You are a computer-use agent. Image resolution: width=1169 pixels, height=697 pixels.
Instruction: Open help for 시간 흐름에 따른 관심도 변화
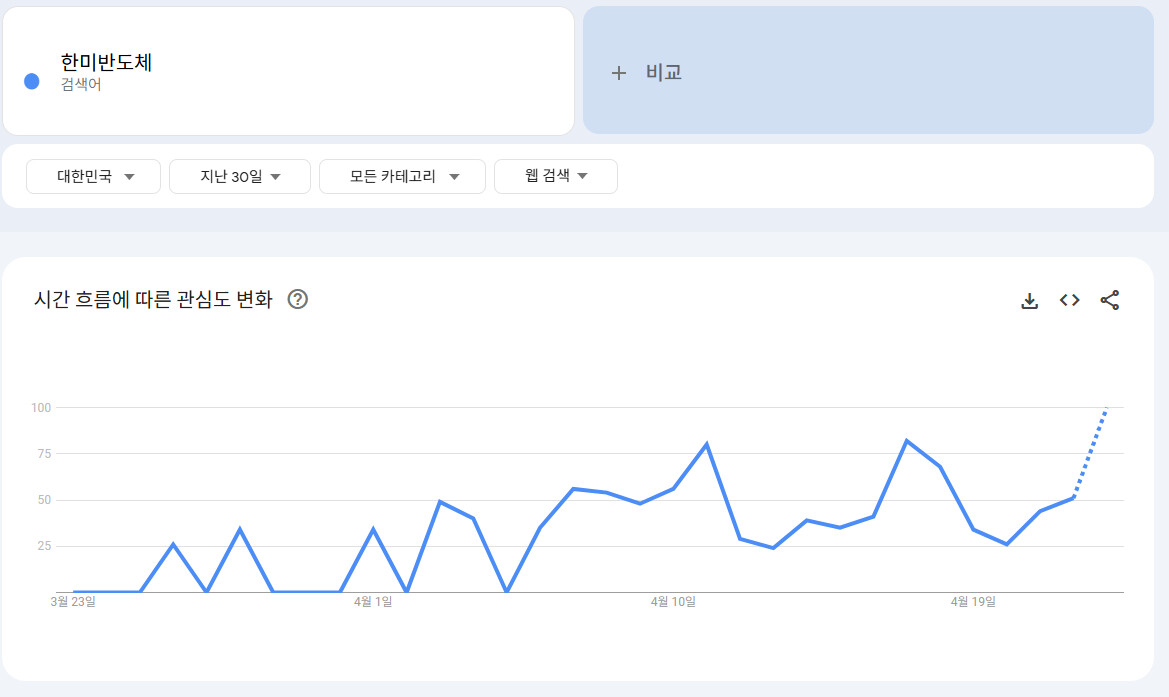point(297,300)
